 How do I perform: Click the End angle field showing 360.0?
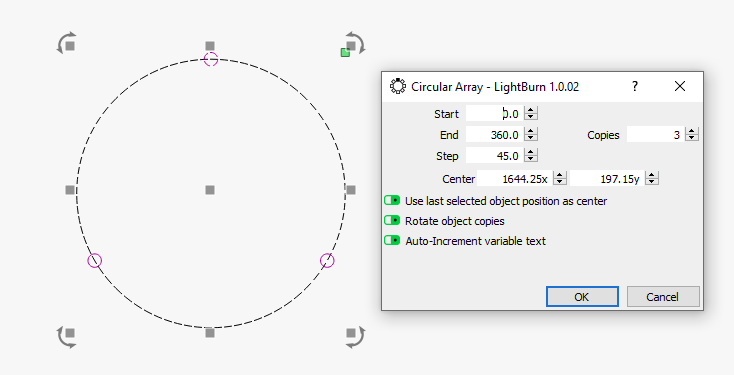pos(495,135)
